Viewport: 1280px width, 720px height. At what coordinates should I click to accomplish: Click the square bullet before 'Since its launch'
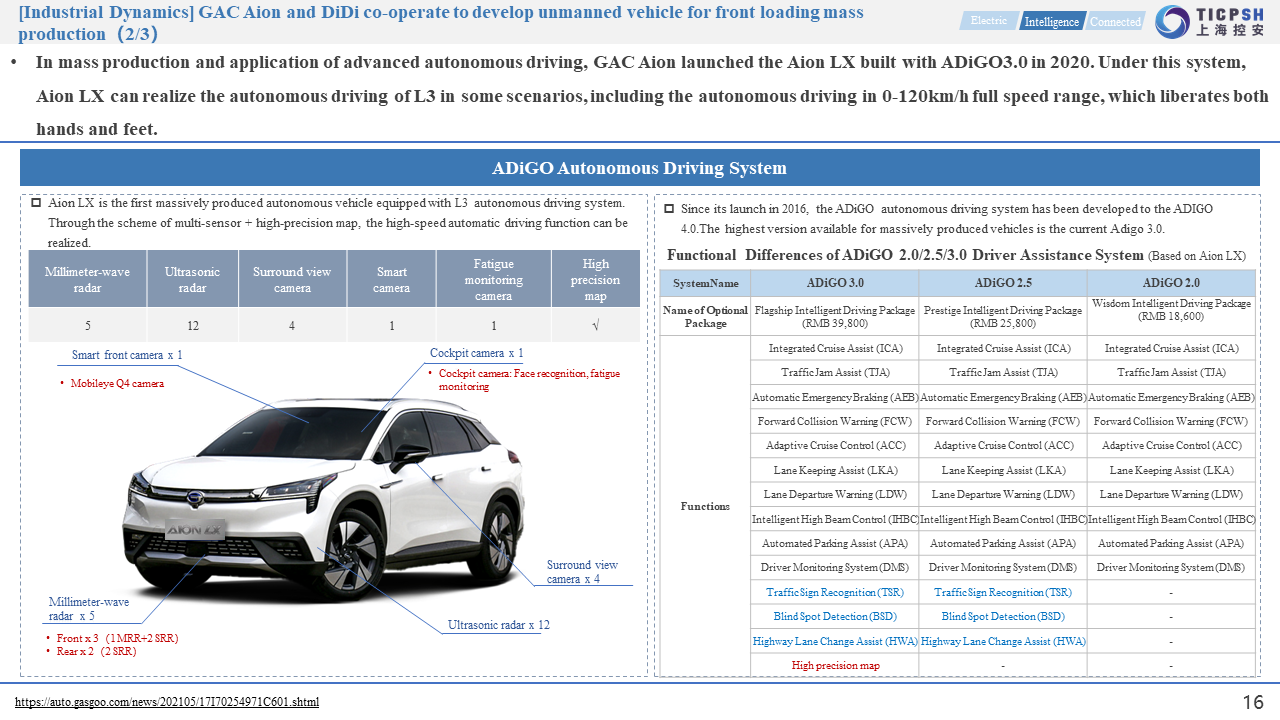(x=669, y=209)
